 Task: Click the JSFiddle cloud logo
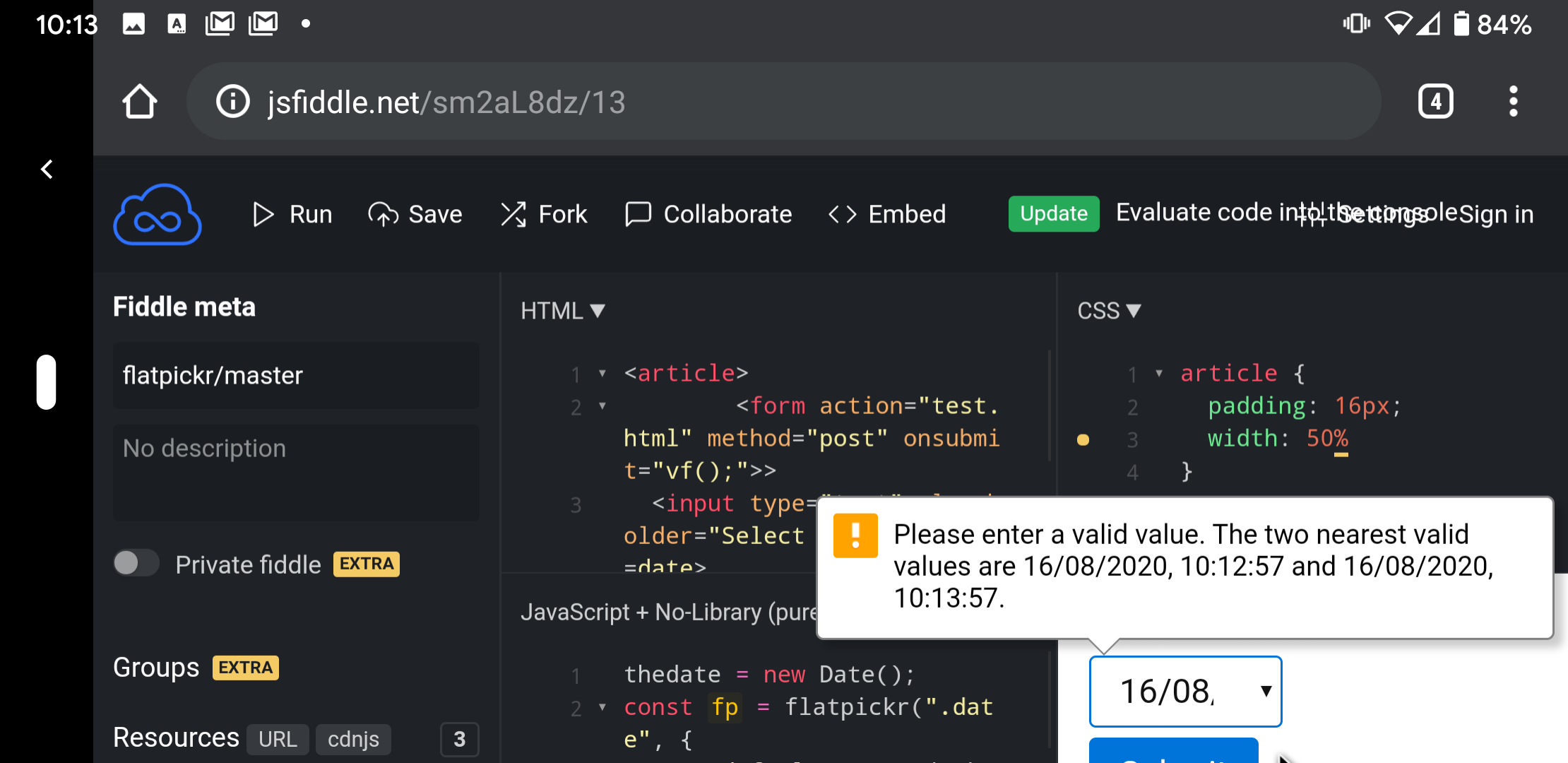pos(157,215)
